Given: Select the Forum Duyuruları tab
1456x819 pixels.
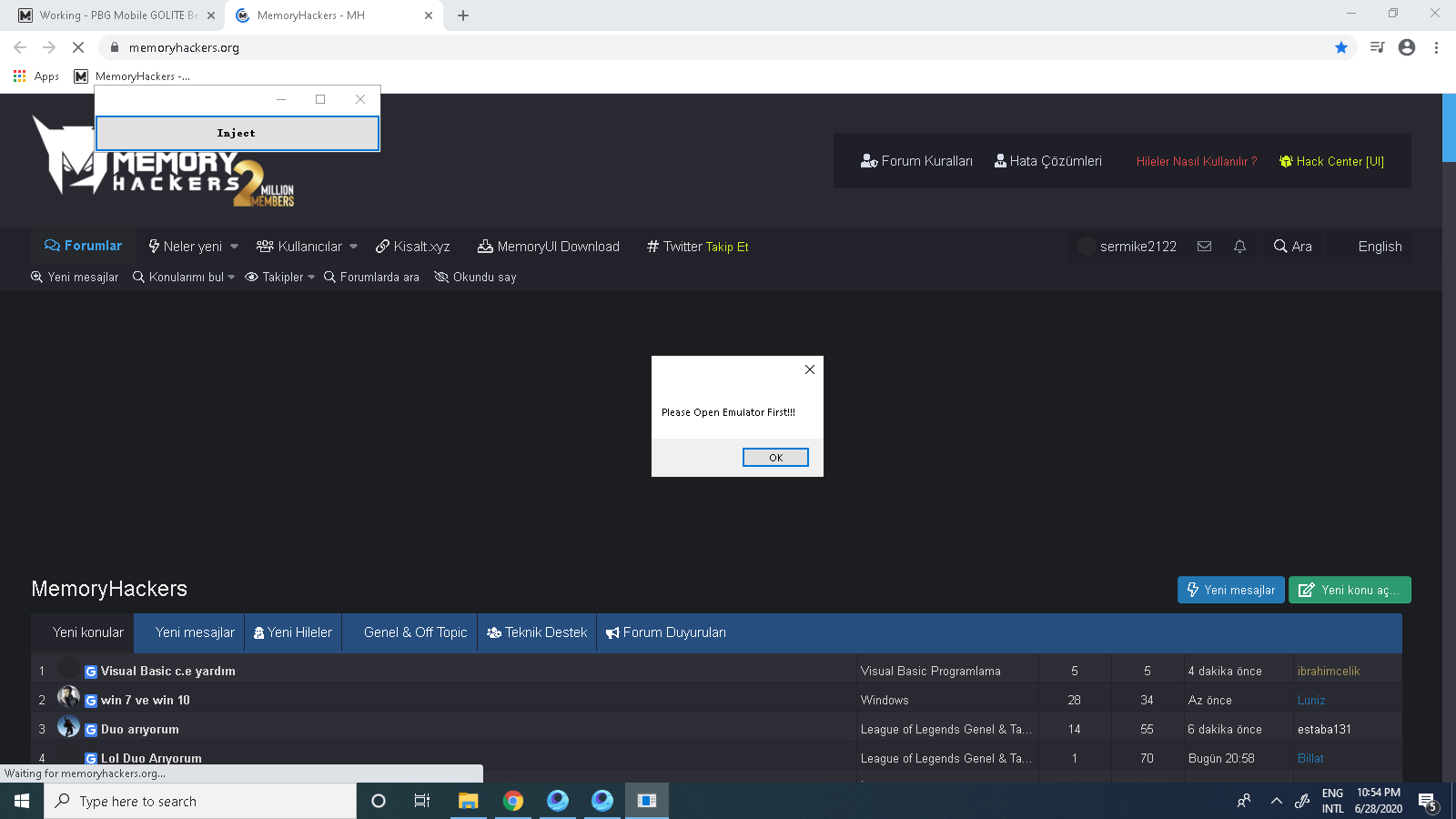Looking at the screenshot, I should point(666,632).
